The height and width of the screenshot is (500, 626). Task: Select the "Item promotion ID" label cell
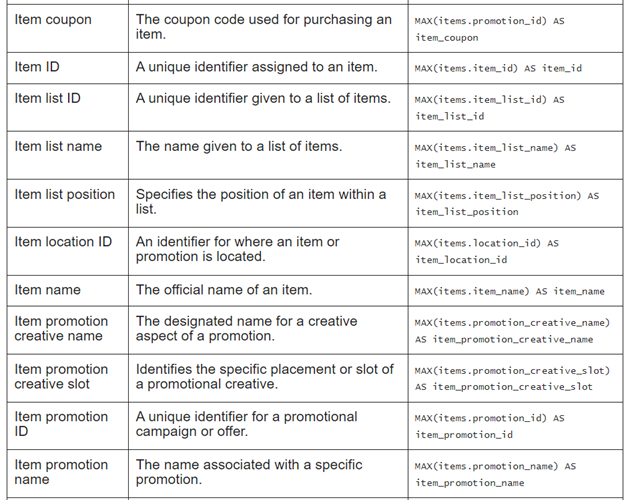click(x=61, y=424)
